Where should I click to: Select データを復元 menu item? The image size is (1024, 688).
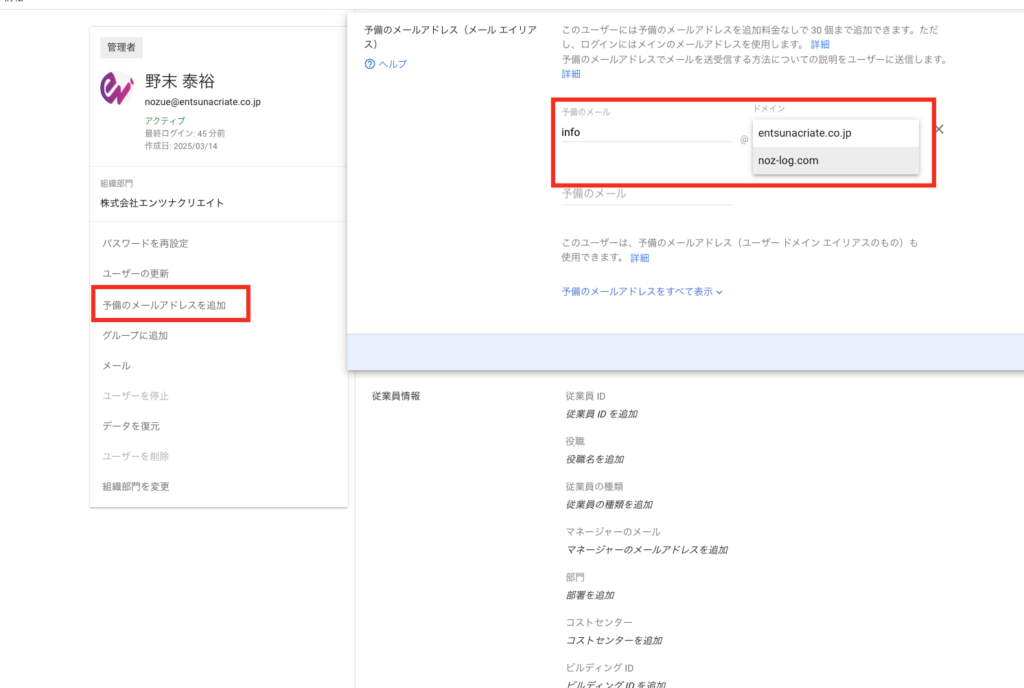tap(130, 426)
